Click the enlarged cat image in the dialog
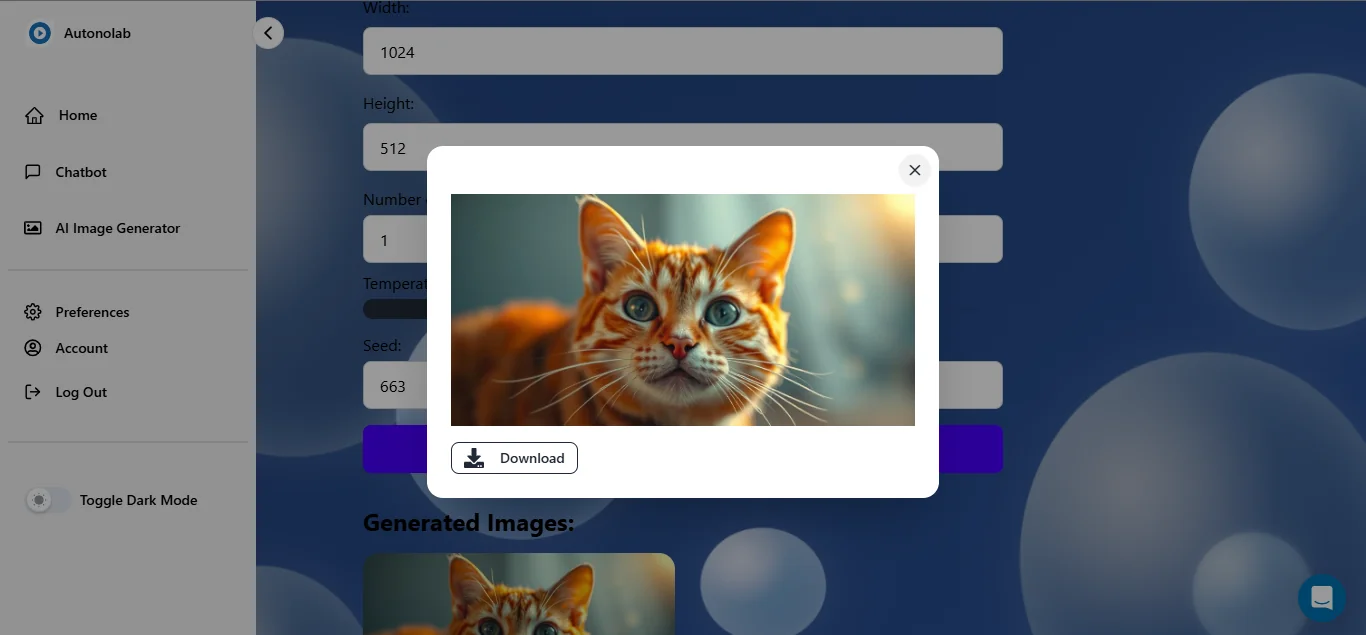The image size is (1366, 635). point(683,310)
